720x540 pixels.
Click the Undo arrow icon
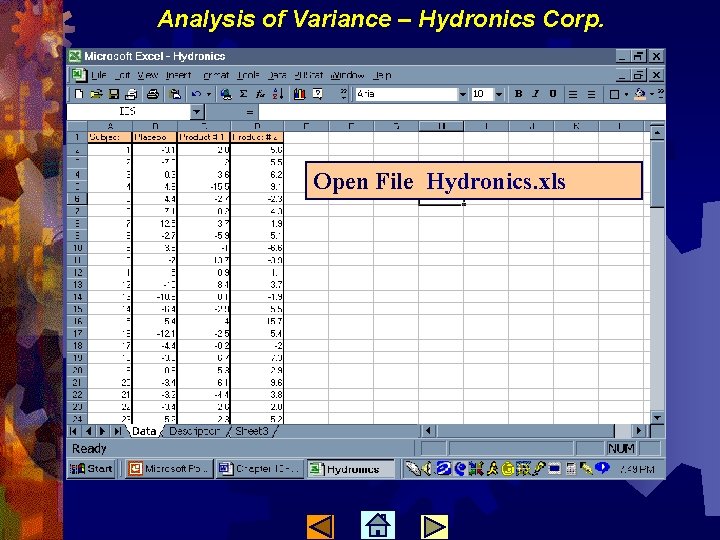click(x=197, y=94)
